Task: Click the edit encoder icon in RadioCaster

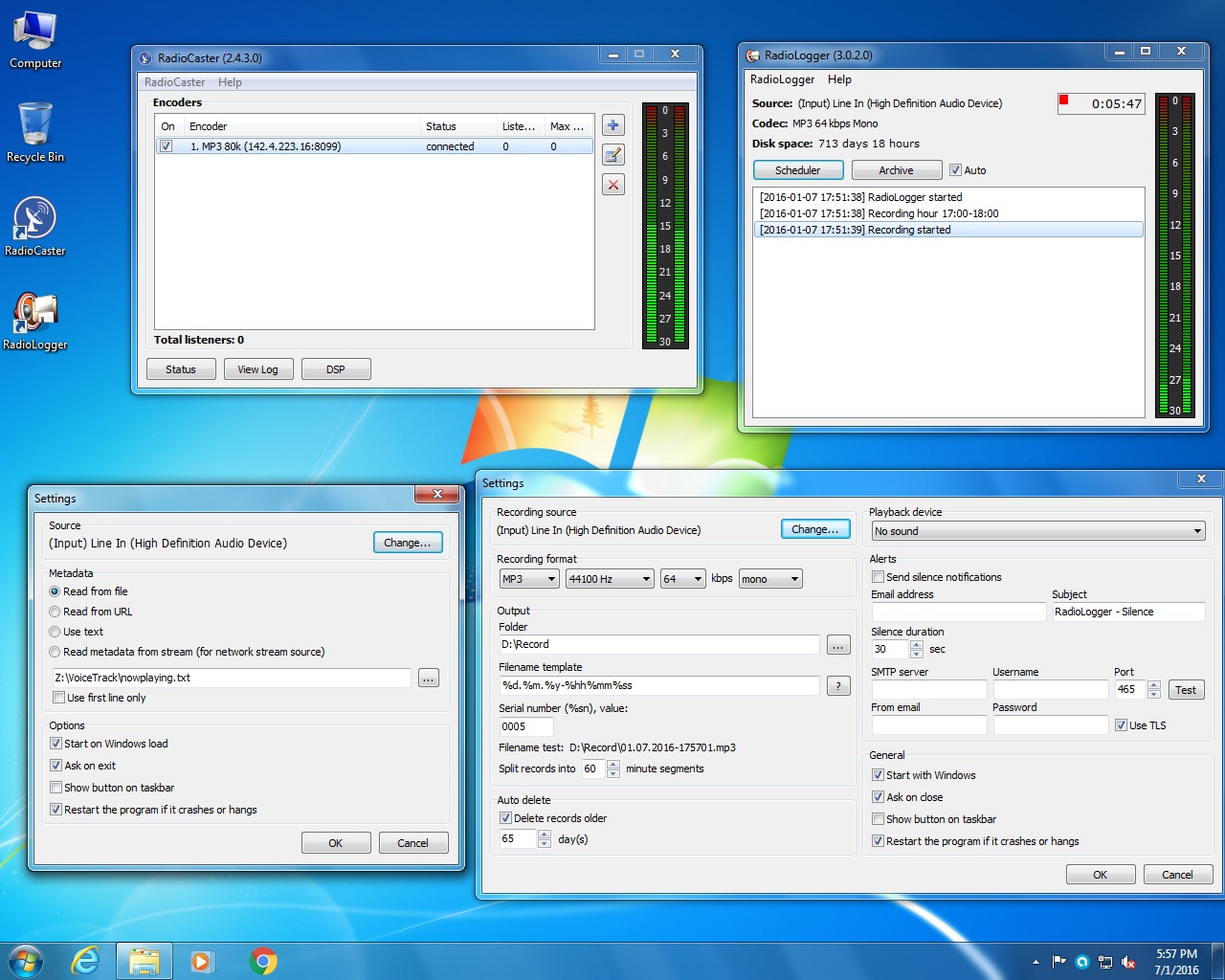Action: (x=613, y=155)
